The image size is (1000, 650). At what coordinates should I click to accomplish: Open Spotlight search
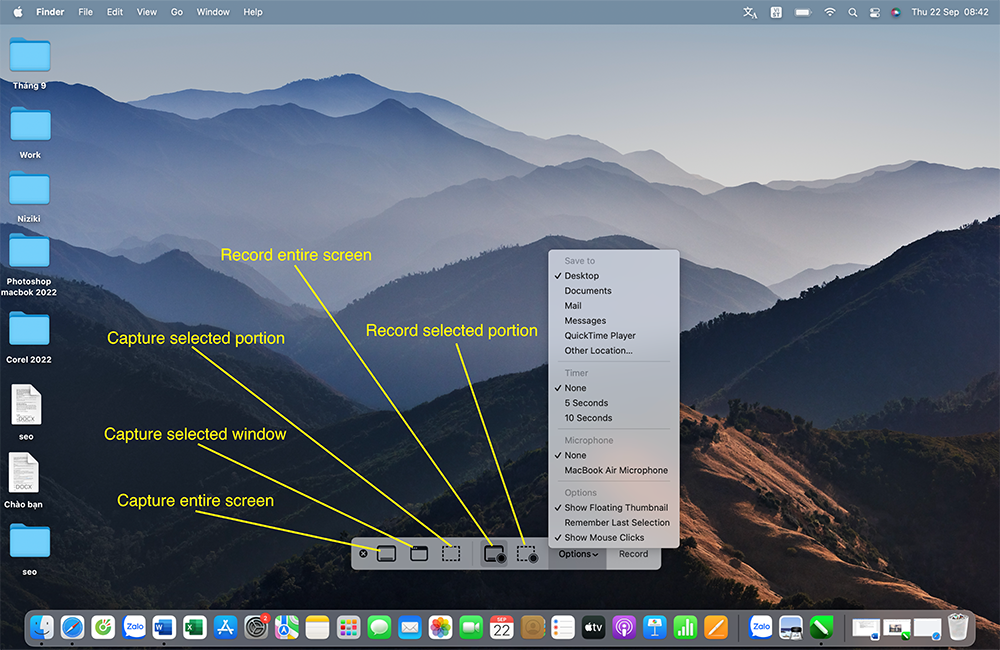(x=853, y=12)
